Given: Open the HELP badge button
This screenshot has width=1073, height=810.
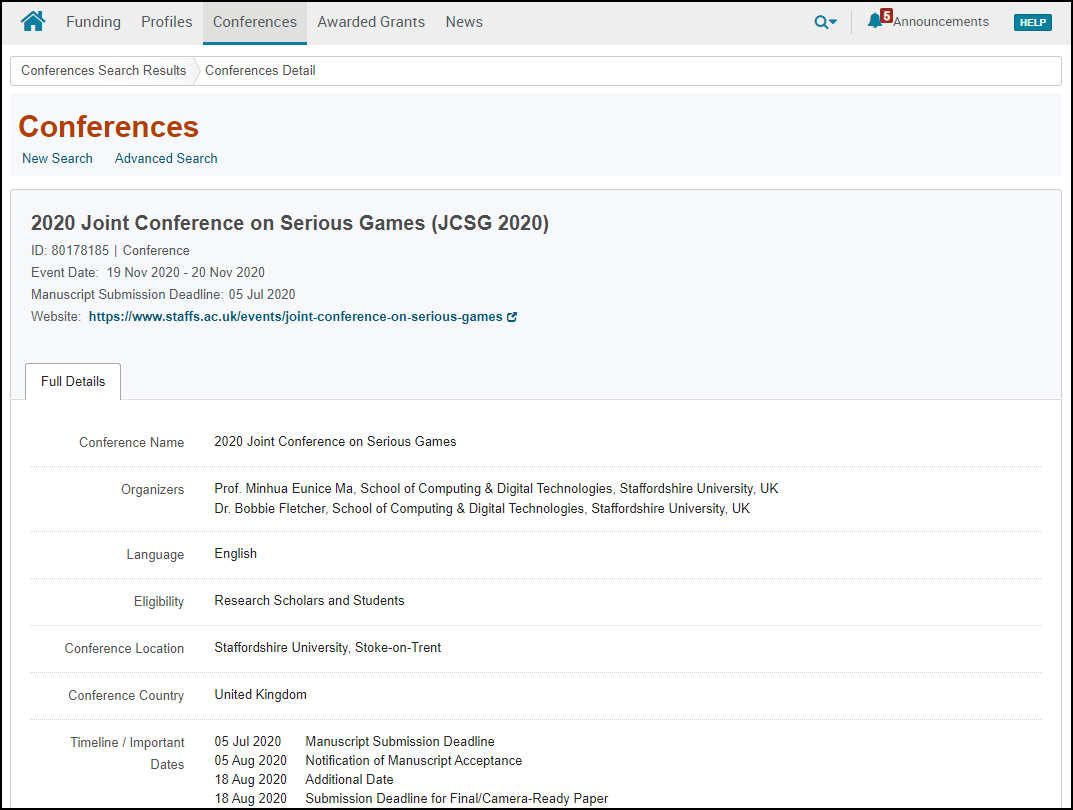Looking at the screenshot, I should [x=1032, y=22].
